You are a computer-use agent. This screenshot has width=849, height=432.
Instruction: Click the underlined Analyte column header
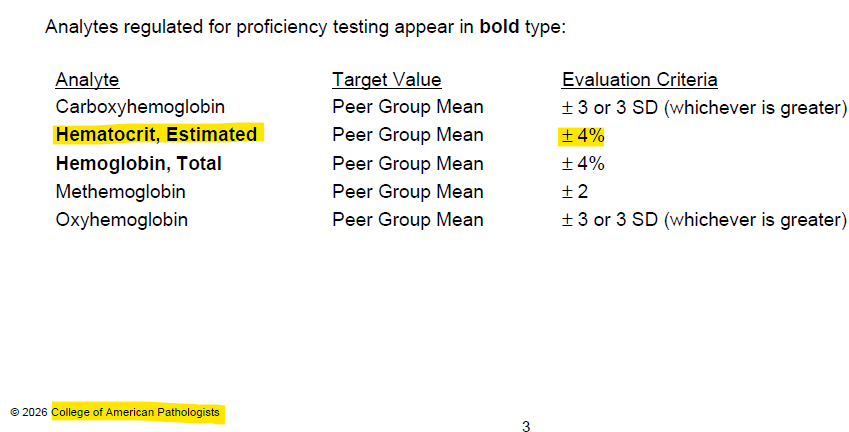tap(87, 80)
